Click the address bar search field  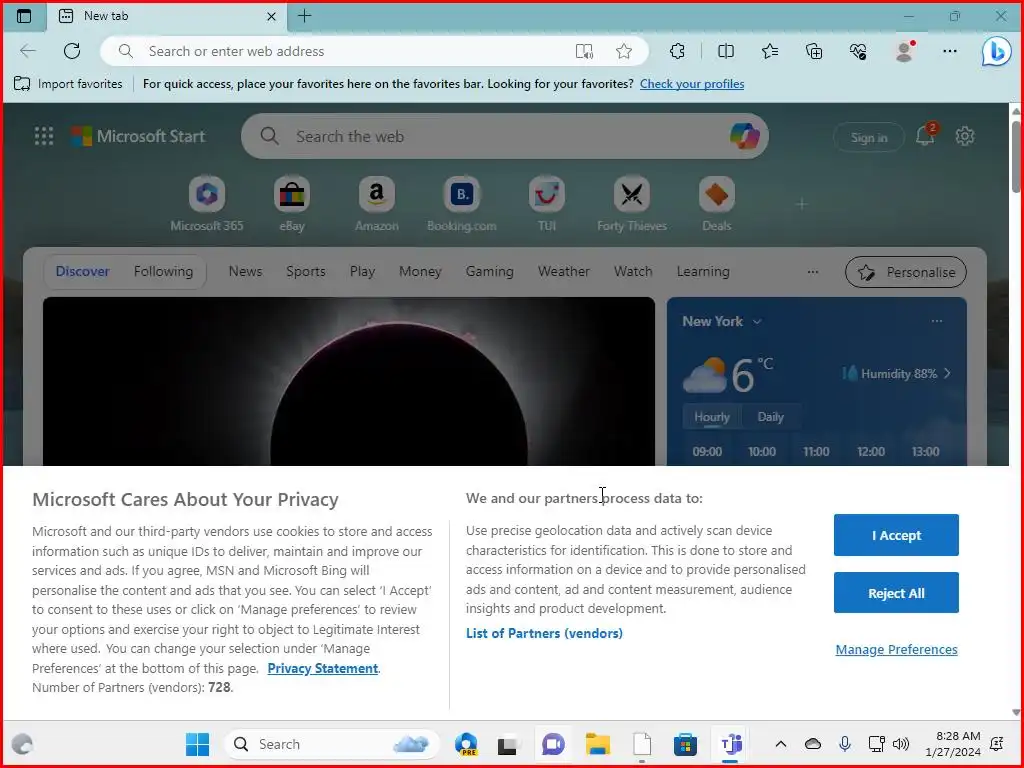pyautogui.click(x=374, y=51)
